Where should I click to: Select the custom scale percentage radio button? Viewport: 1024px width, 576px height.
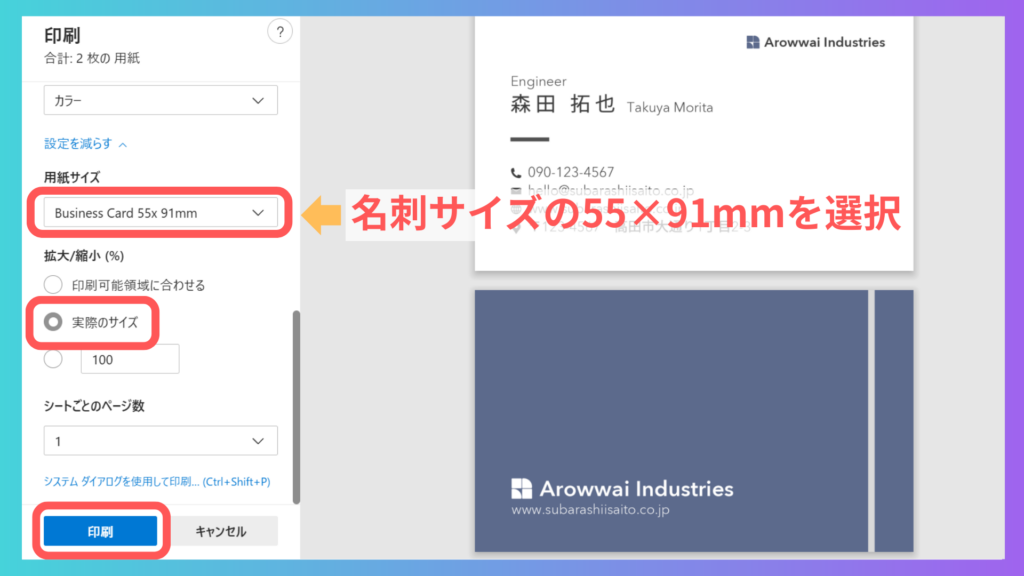point(53,359)
